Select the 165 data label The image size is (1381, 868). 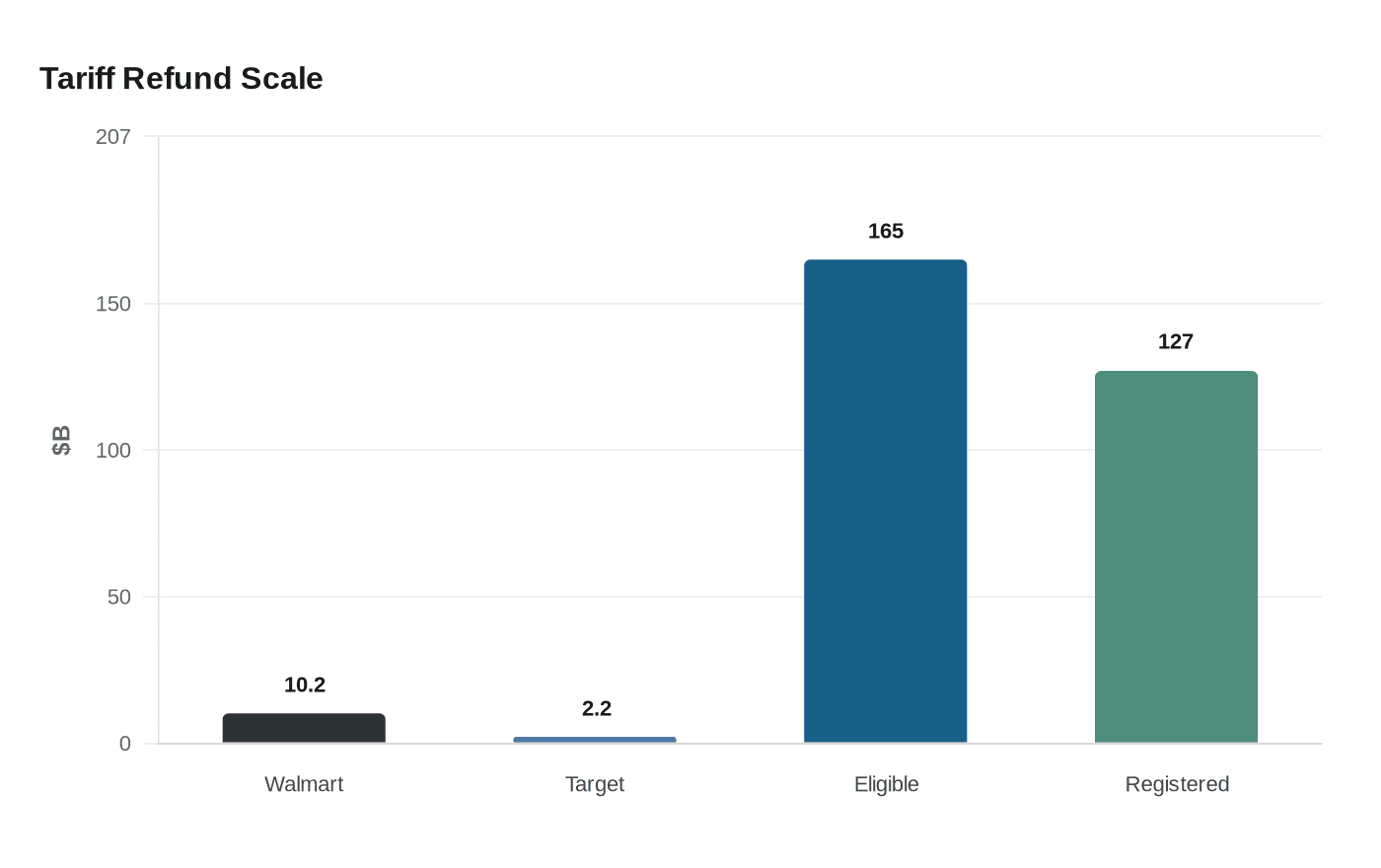tap(886, 231)
